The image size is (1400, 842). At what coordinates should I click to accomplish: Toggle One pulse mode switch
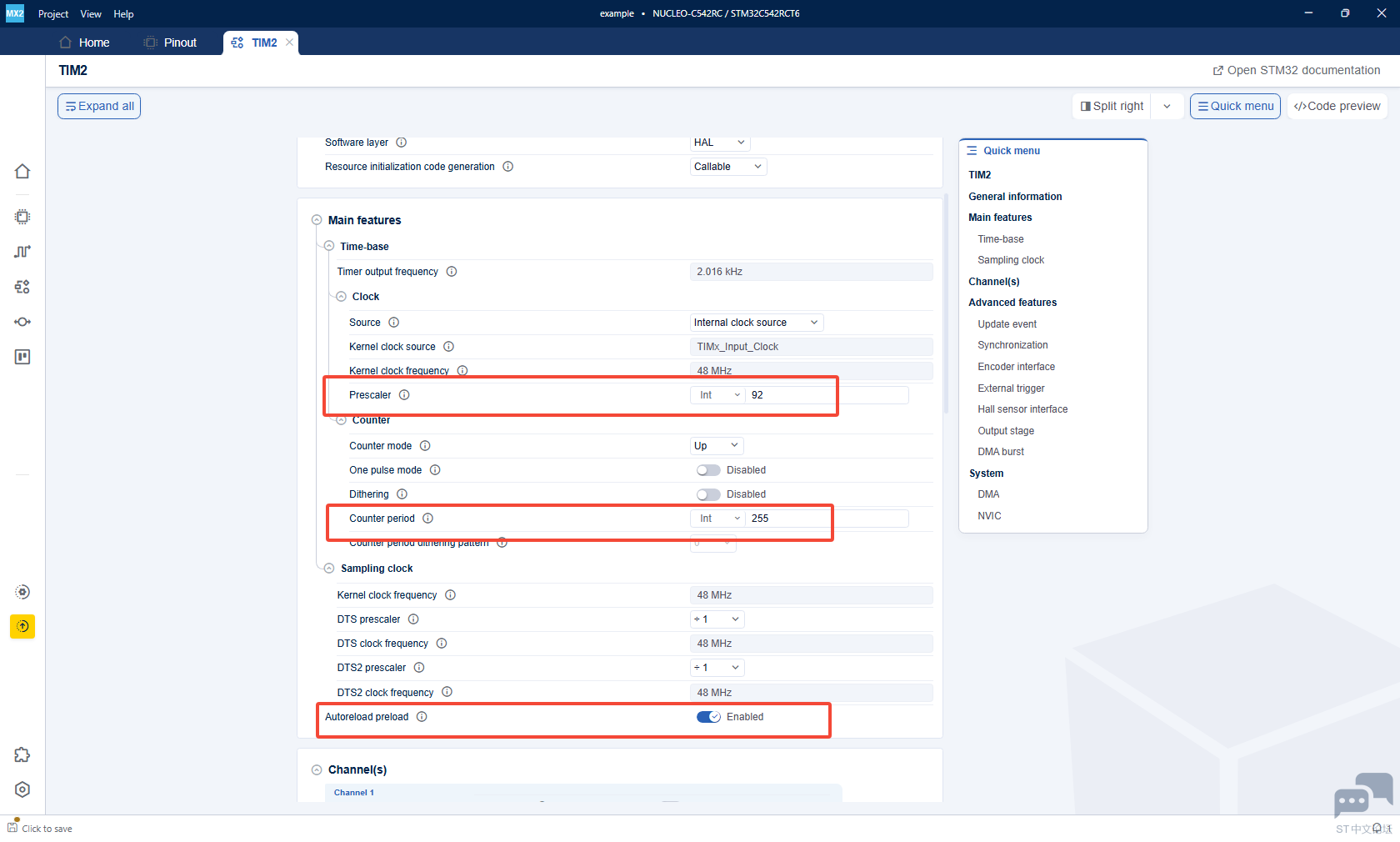click(x=708, y=470)
